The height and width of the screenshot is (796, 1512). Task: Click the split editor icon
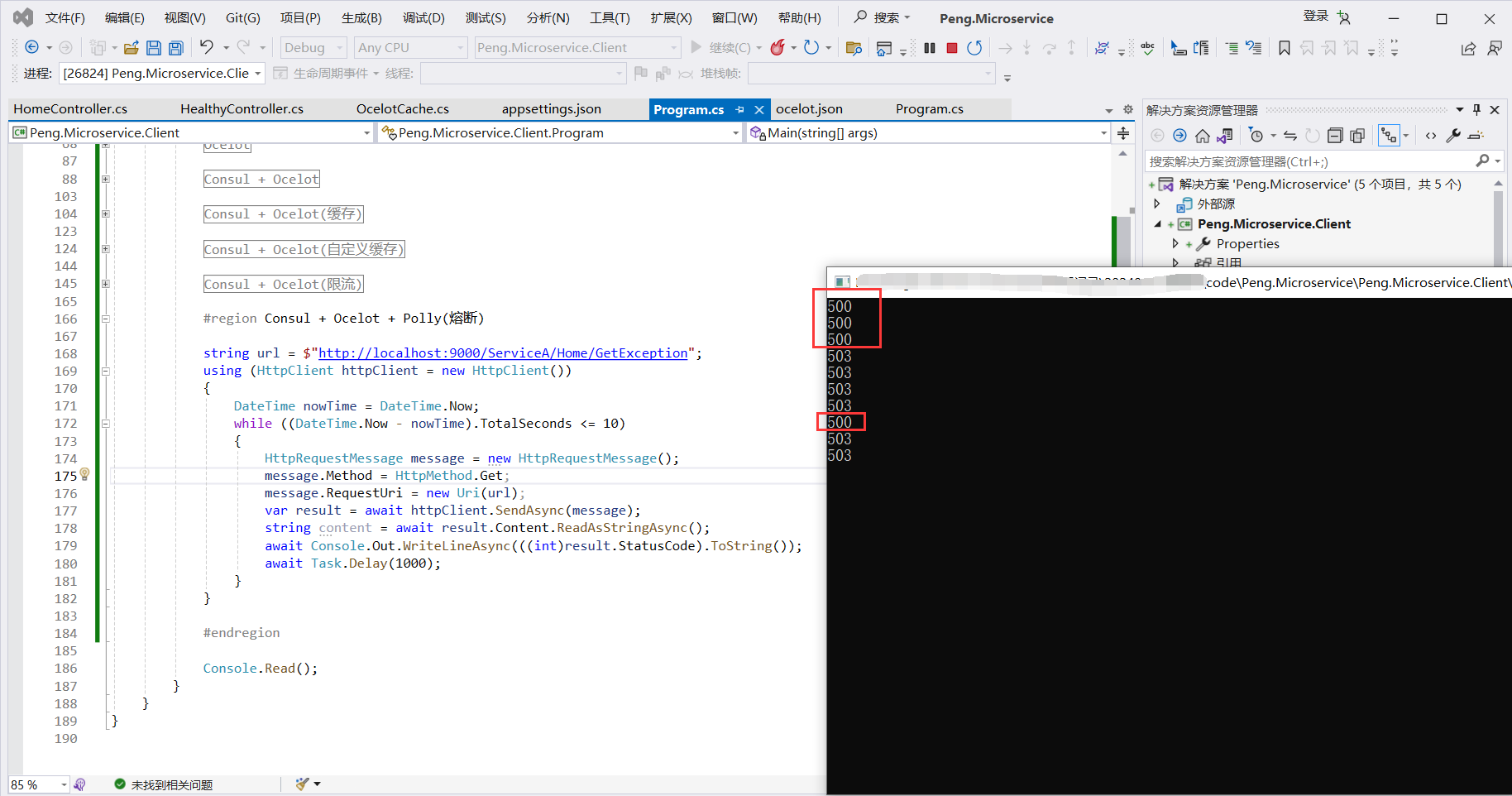pyautogui.click(x=1123, y=132)
